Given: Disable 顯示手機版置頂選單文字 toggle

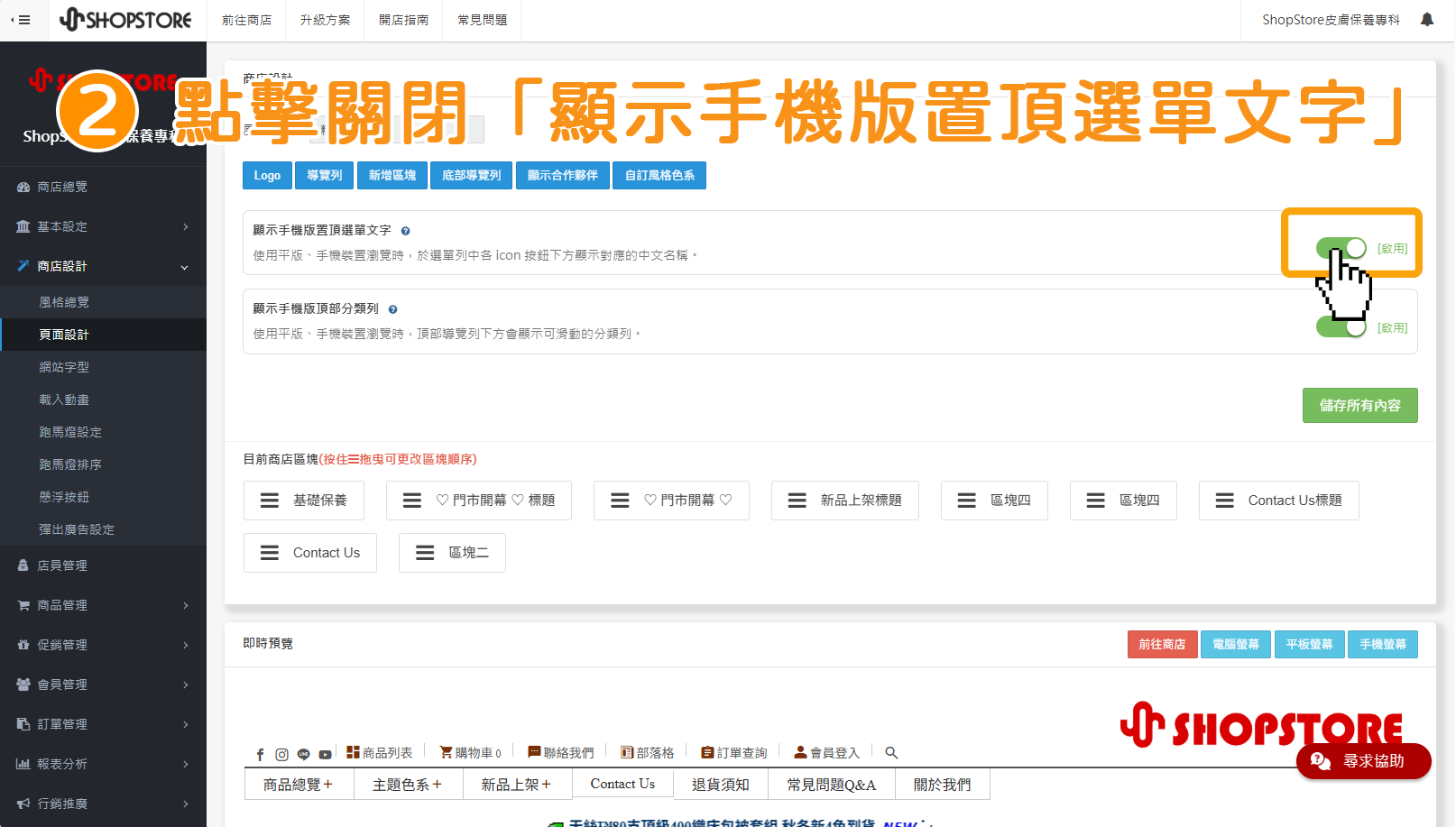Looking at the screenshot, I should point(1341,248).
